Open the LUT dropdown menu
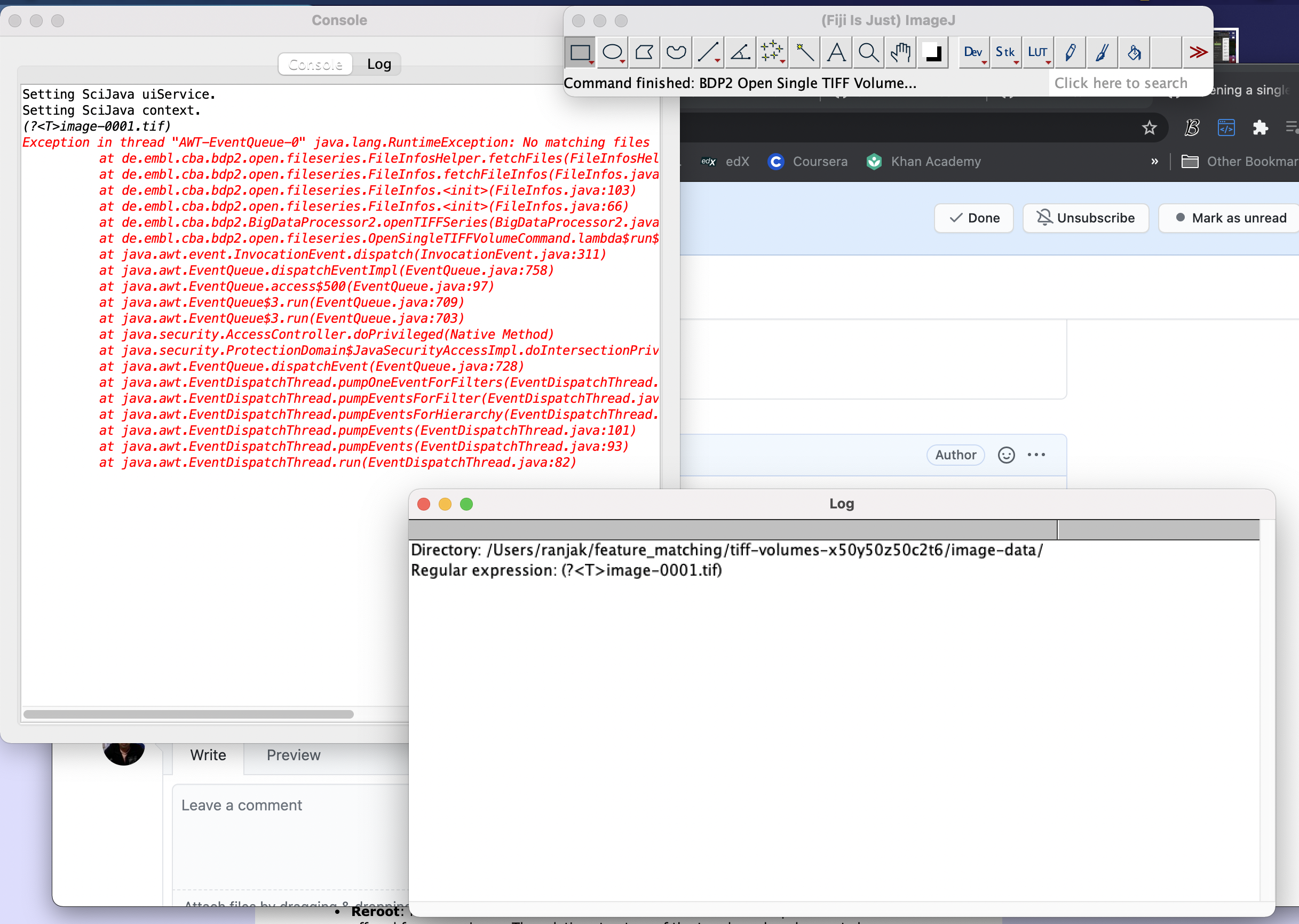The image size is (1299, 924). pos(1038,52)
